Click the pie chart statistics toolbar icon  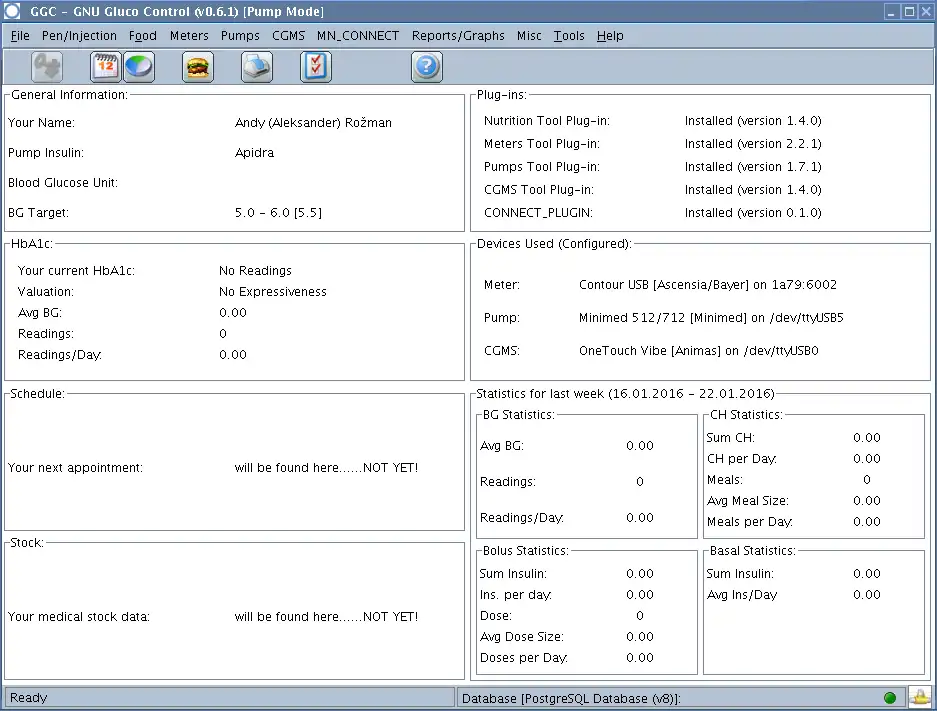click(x=139, y=67)
